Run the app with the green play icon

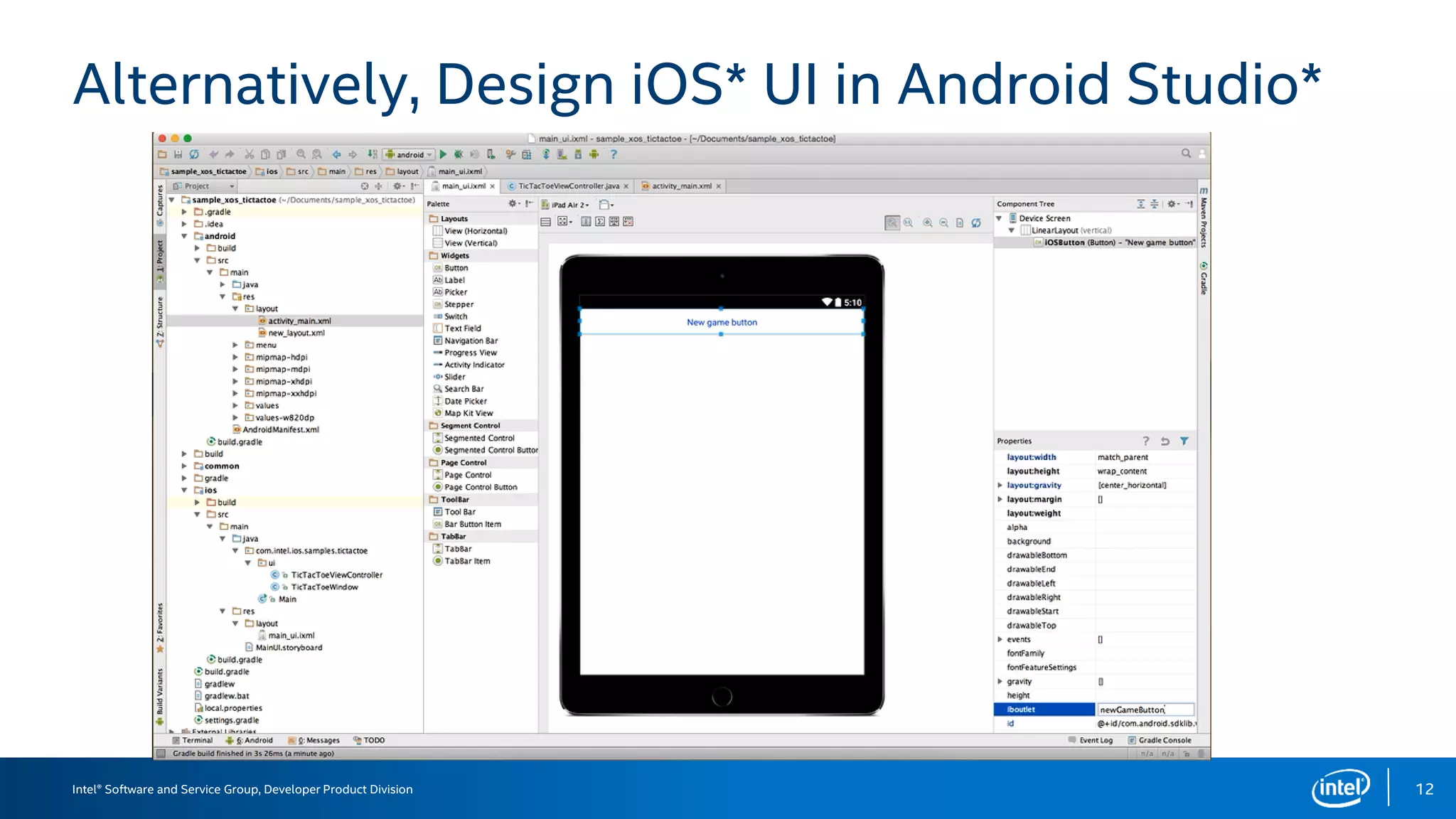pos(443,154)
